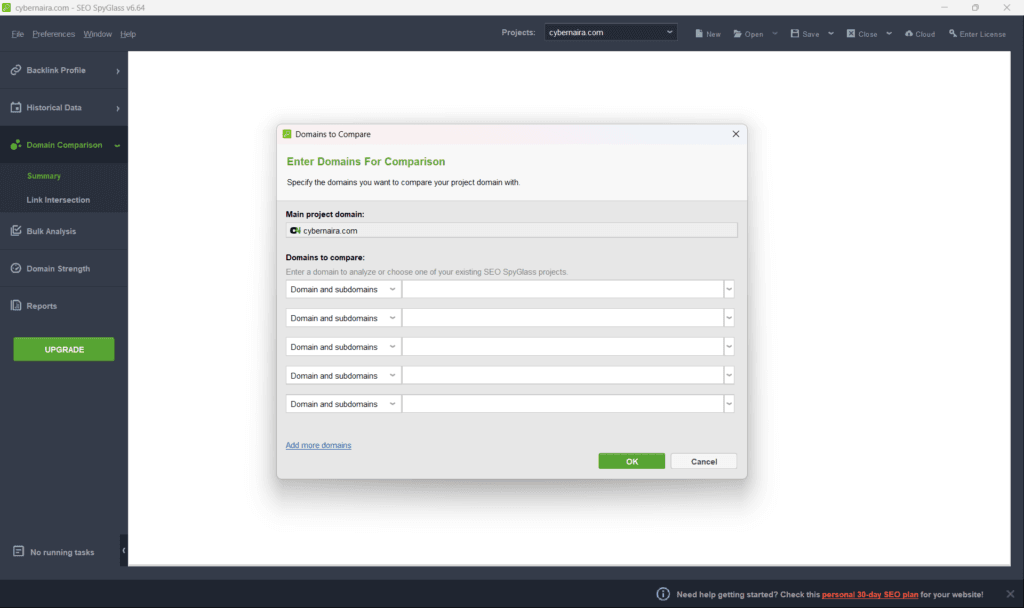Click the Save project toolbar button

pyautogui.click(x=805, y=33)
